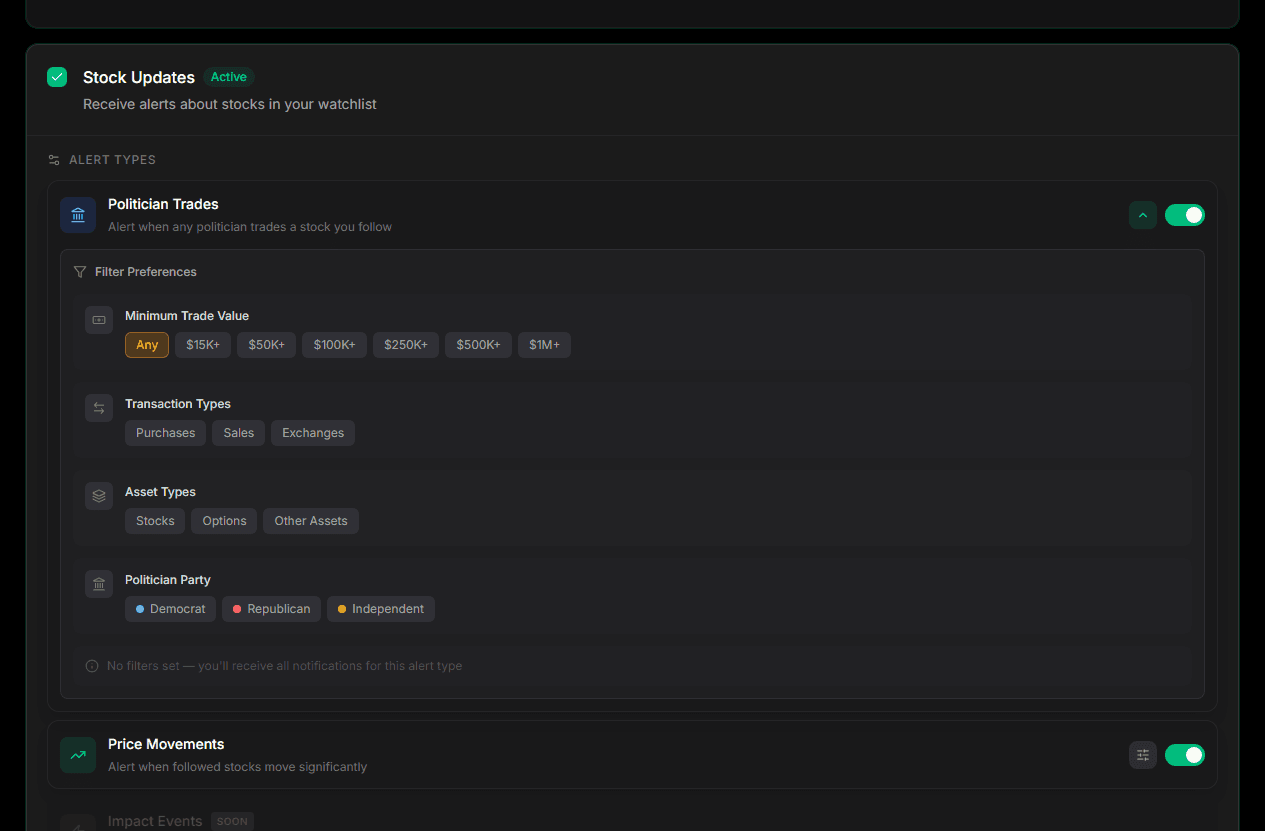Pick the Democrat party filter
Screen dimensions: 1265x831
(170, 609)
